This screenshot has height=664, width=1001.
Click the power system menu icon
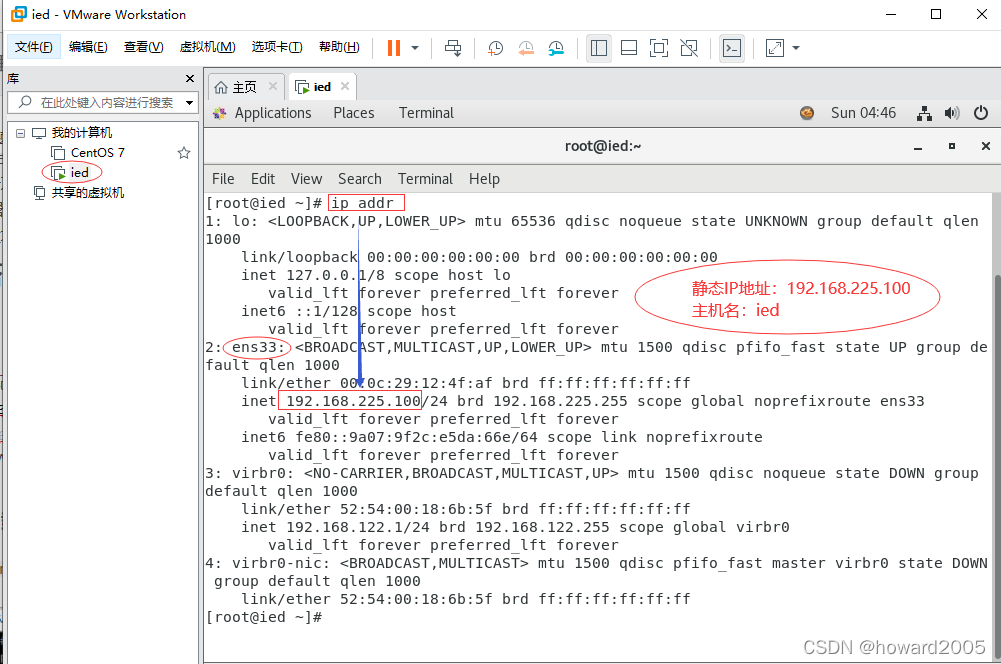(x=981, y=113)
